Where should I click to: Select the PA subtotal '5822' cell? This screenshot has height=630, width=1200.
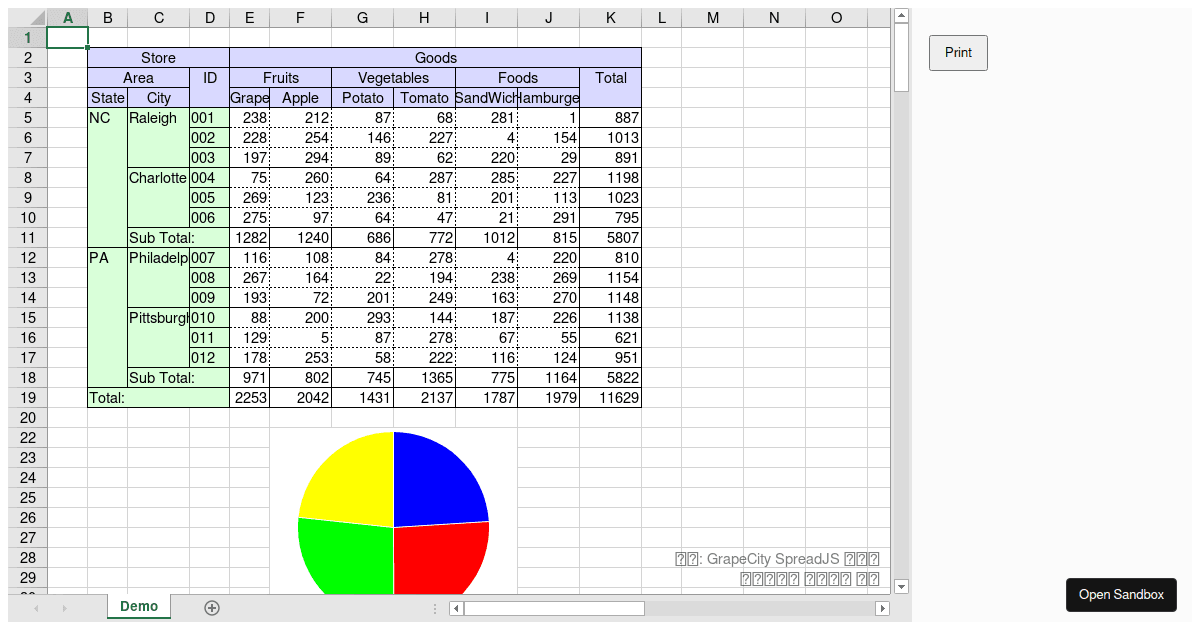(x=610, y=378)
